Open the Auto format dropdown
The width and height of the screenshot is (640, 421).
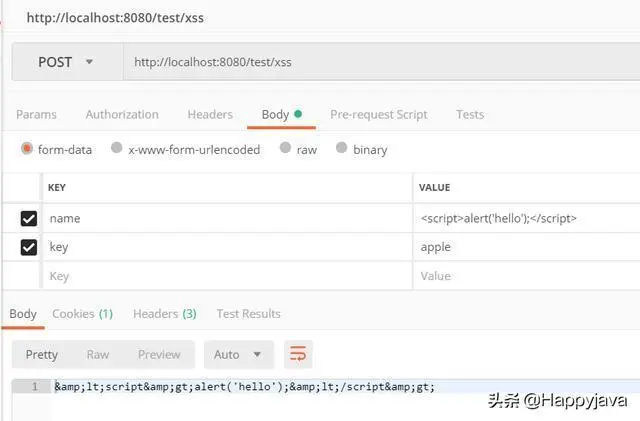coord(238,354)
